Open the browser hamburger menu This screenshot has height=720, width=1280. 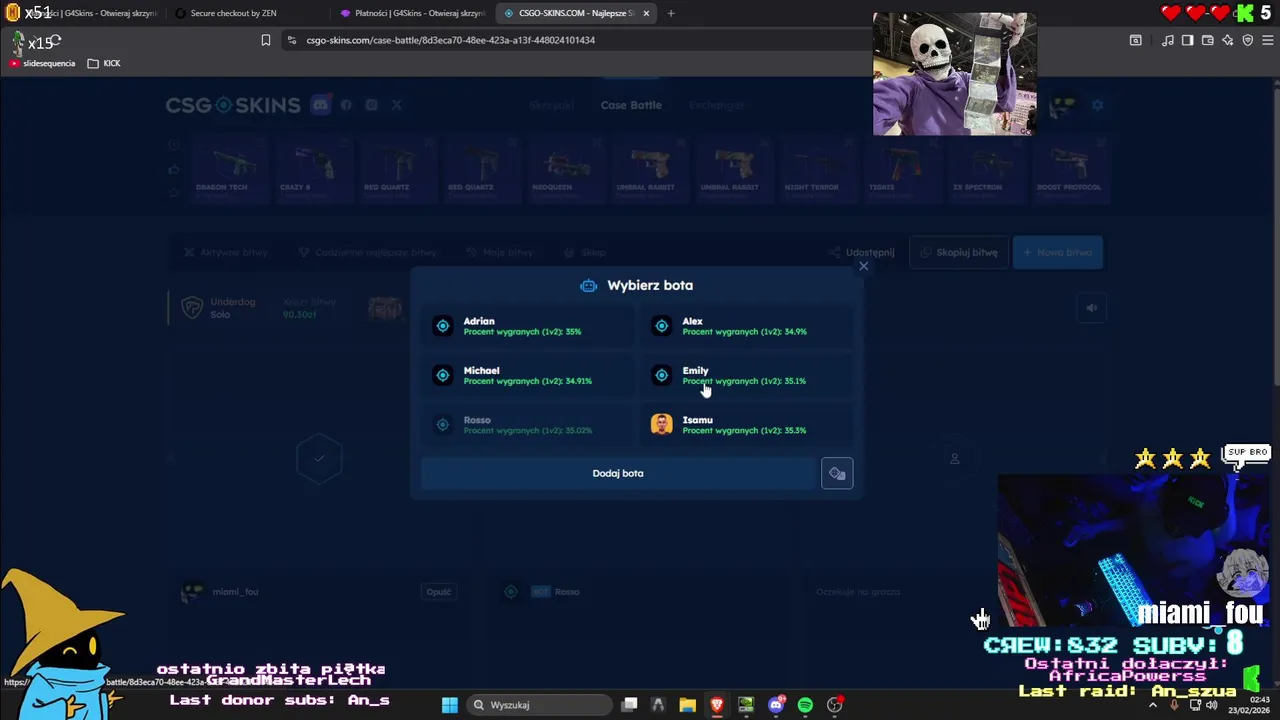1268,40
